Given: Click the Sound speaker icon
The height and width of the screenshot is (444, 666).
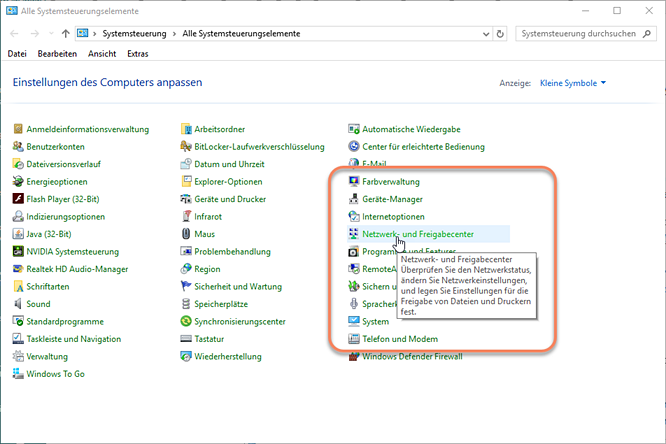Looking at the screenshot, I should click(18, 303).
